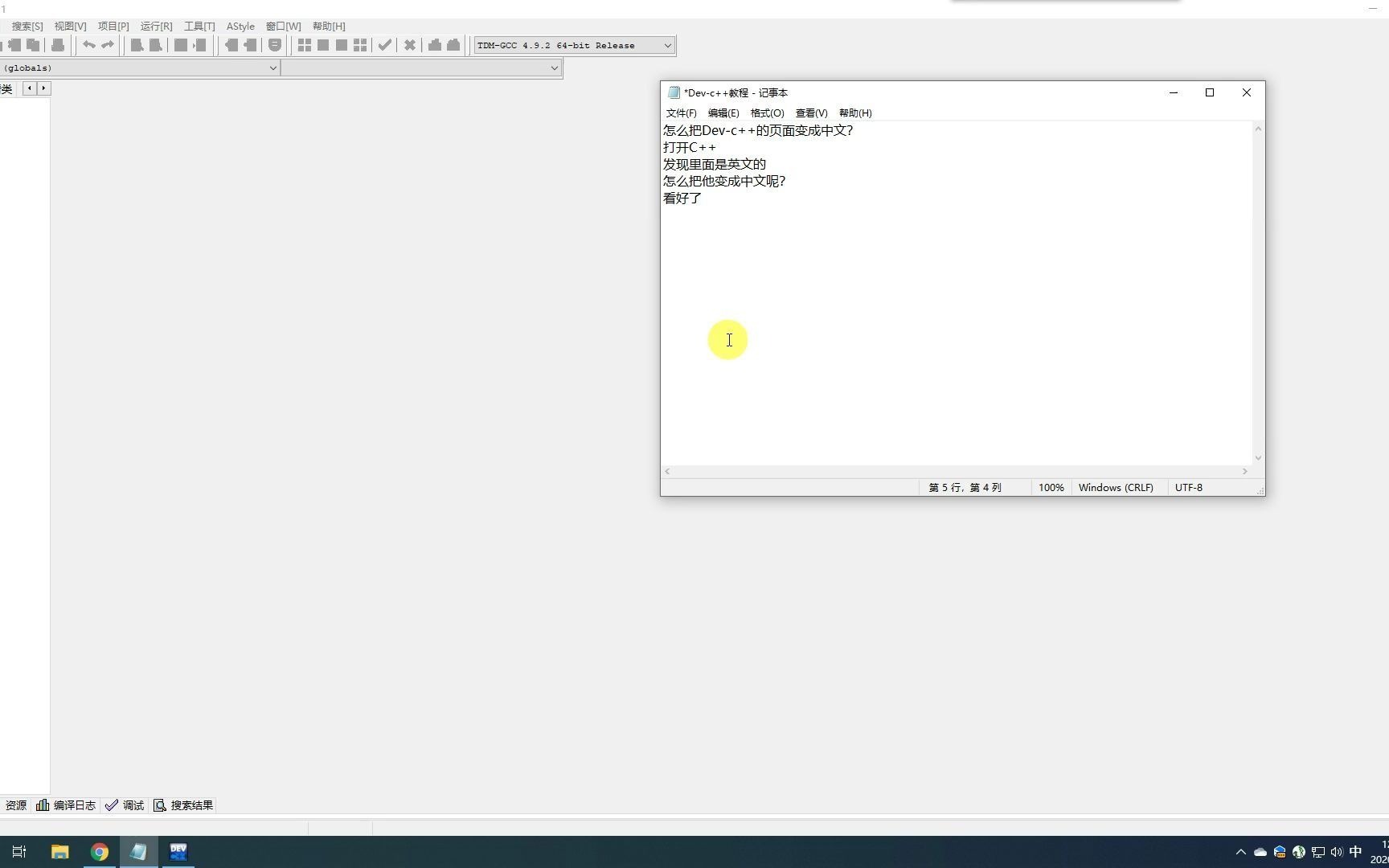The height and width of the screenshot is (868, 1389).
Task: Open the TDM-GCC compiler selection dropdown
Action: pos(574,45)
